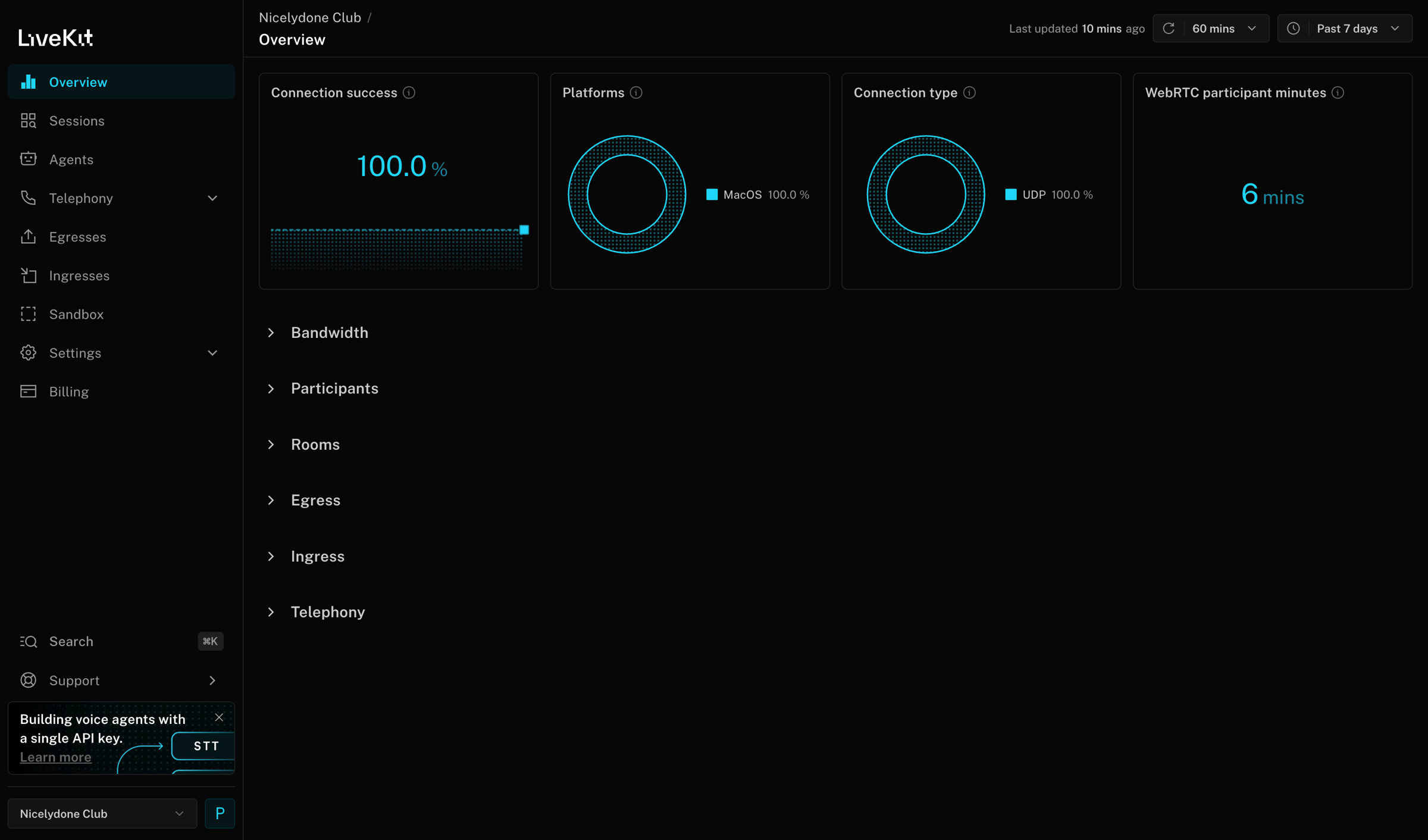The width and height of the screenshot is (1428, 840).
Task: Go to Egresses page
Action: [121, 237]
